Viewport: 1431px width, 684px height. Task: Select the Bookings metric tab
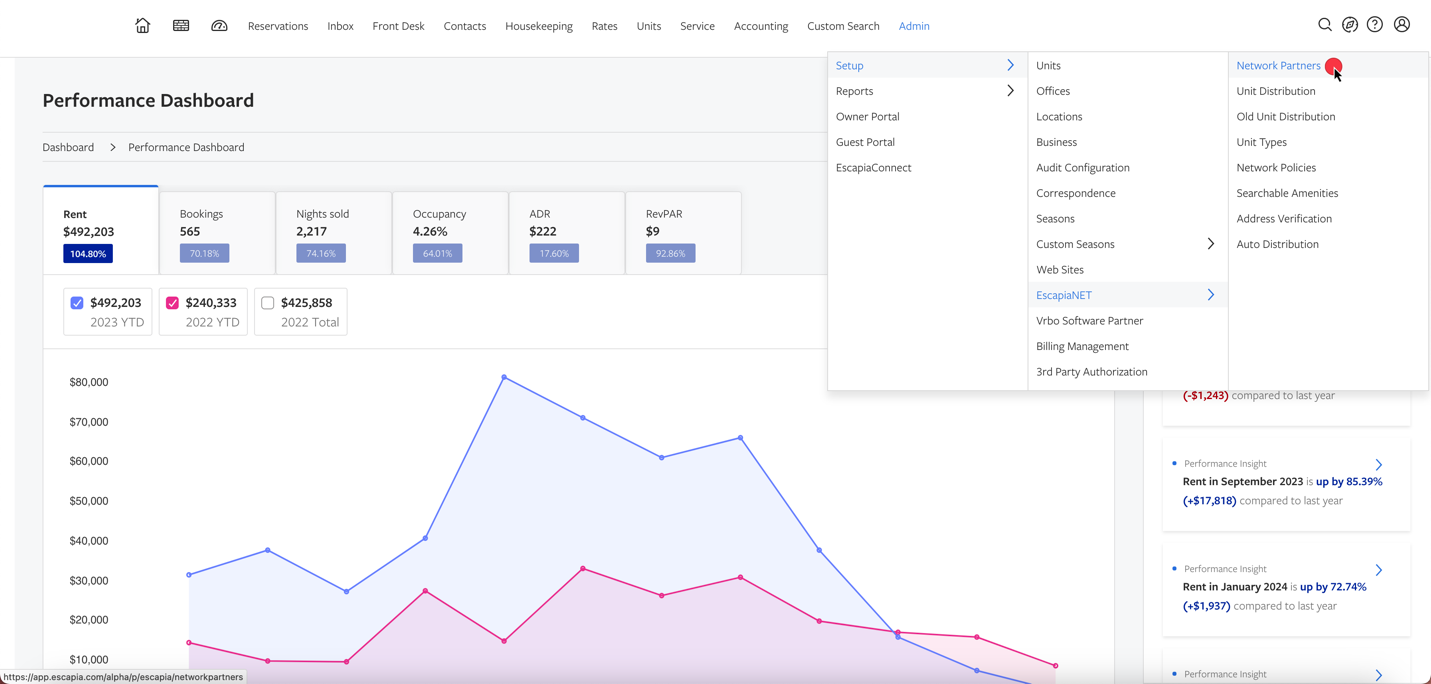click(217, 233)
